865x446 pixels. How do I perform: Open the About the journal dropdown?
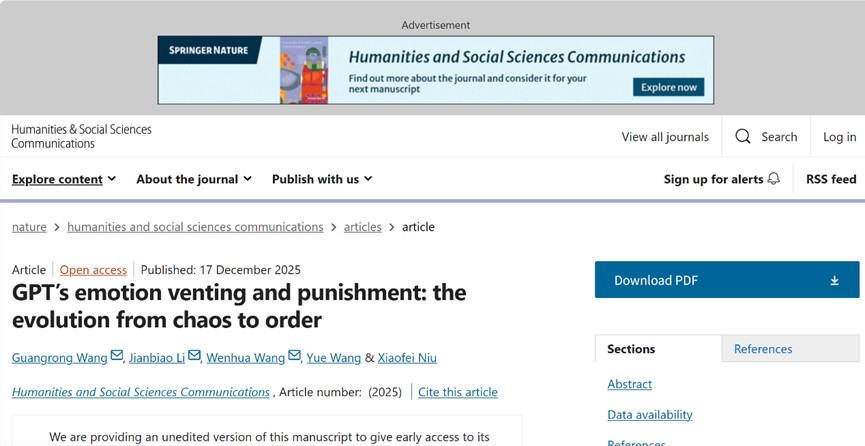(194, 179)
